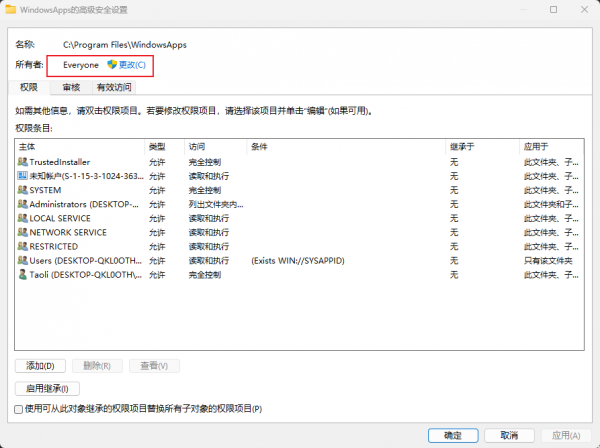The width and height of the screenshot is (600, 448).
Task: Click 列出文件夹内... access cell for Administrators
Action: [x=216, y=205]
